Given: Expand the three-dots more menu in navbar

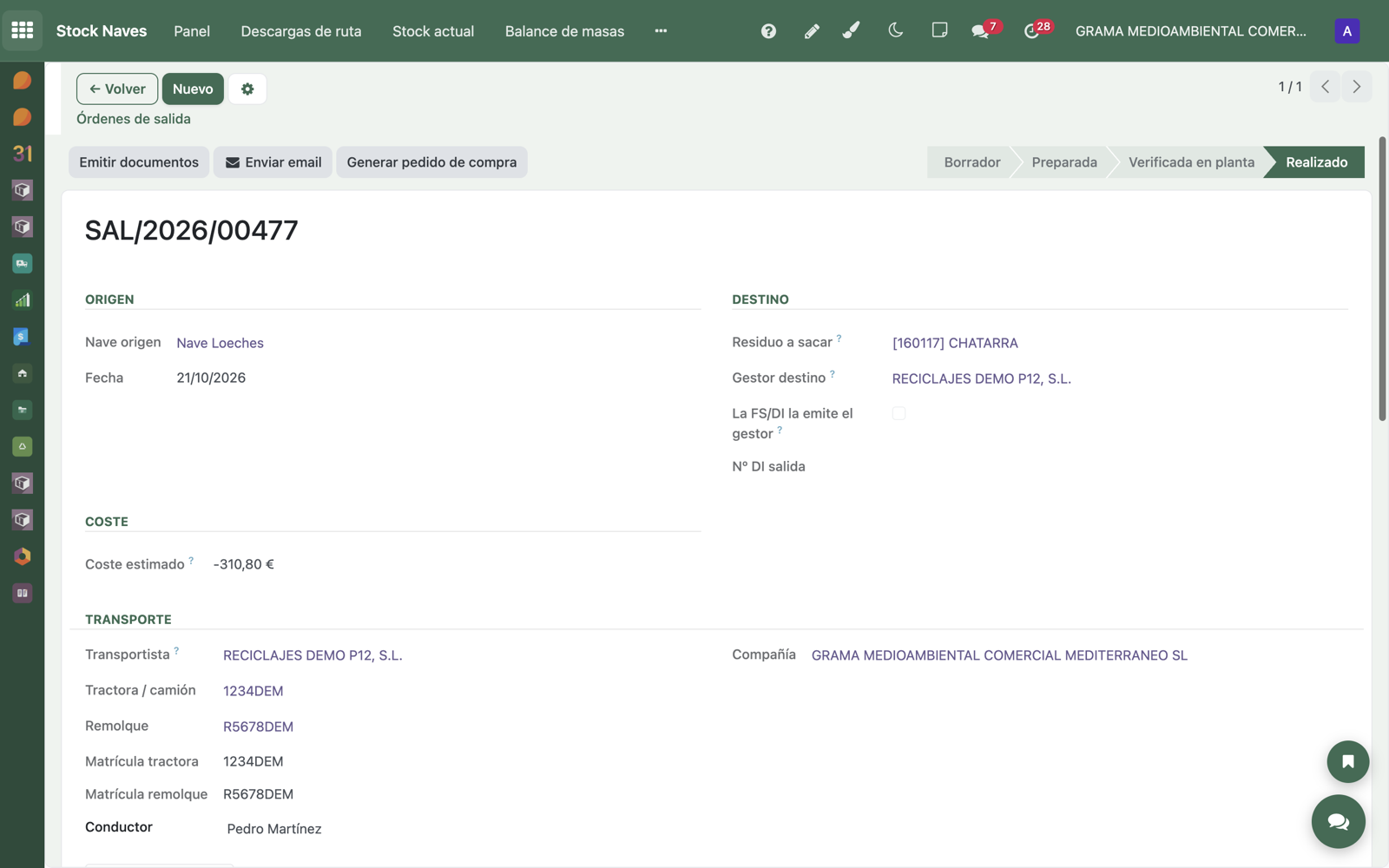Looking at the screenshot, I should click(x=661, y=31).
